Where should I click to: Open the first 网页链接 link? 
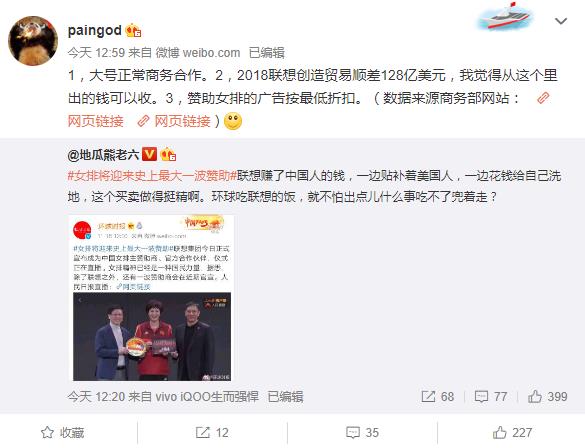(x=96, y=121)
